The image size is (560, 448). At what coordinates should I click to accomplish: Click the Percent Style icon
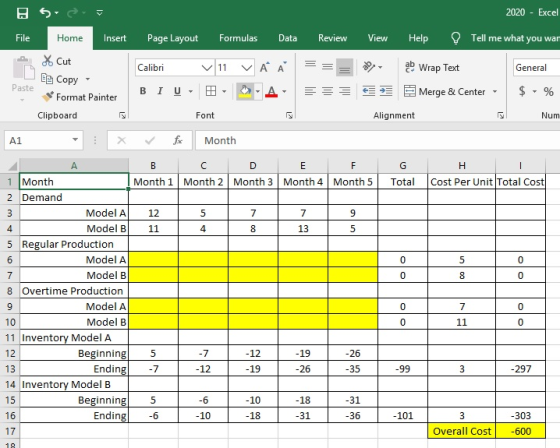point(549,91)
